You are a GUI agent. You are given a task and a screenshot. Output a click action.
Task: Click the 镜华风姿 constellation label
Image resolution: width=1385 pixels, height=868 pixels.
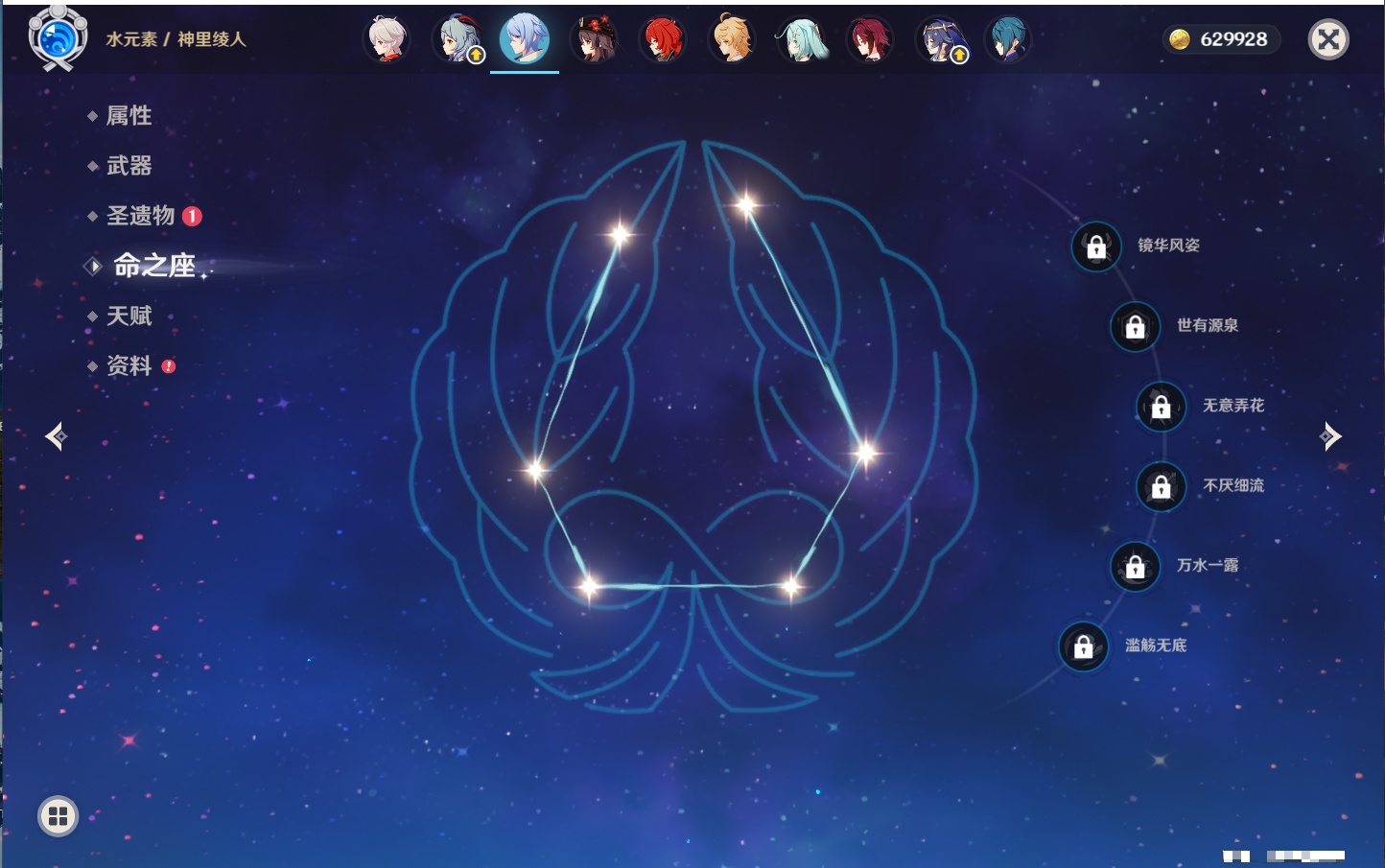tap(1168, 246)
